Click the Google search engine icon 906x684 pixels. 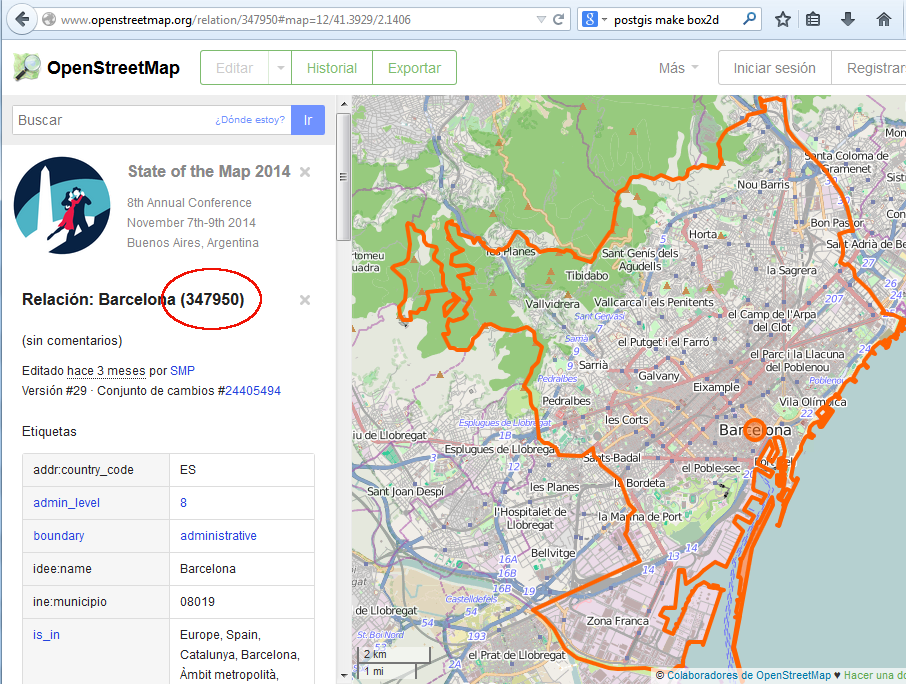pos(589,19)
